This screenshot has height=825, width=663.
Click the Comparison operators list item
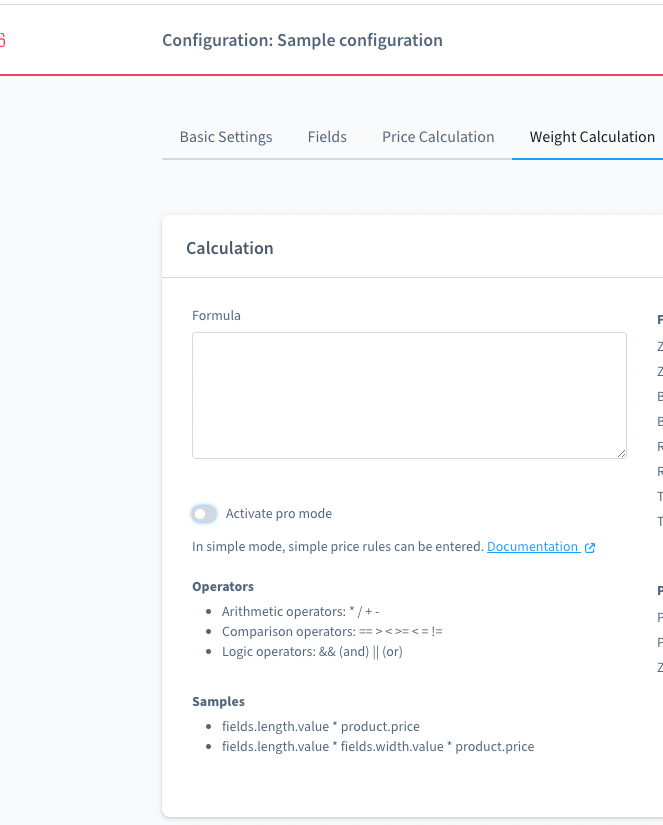[332, 631]
